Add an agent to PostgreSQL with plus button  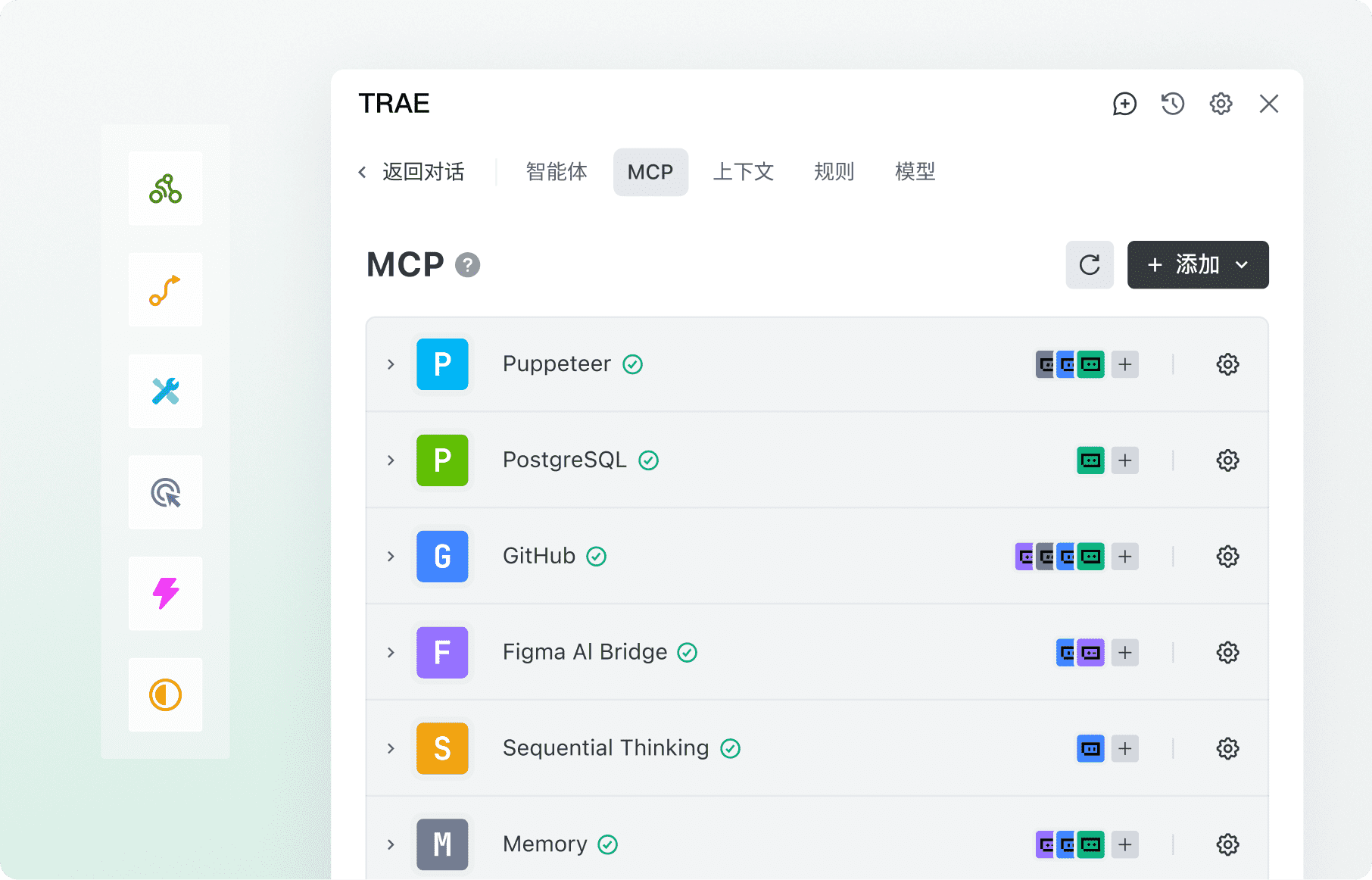[x=1124, y=460]
